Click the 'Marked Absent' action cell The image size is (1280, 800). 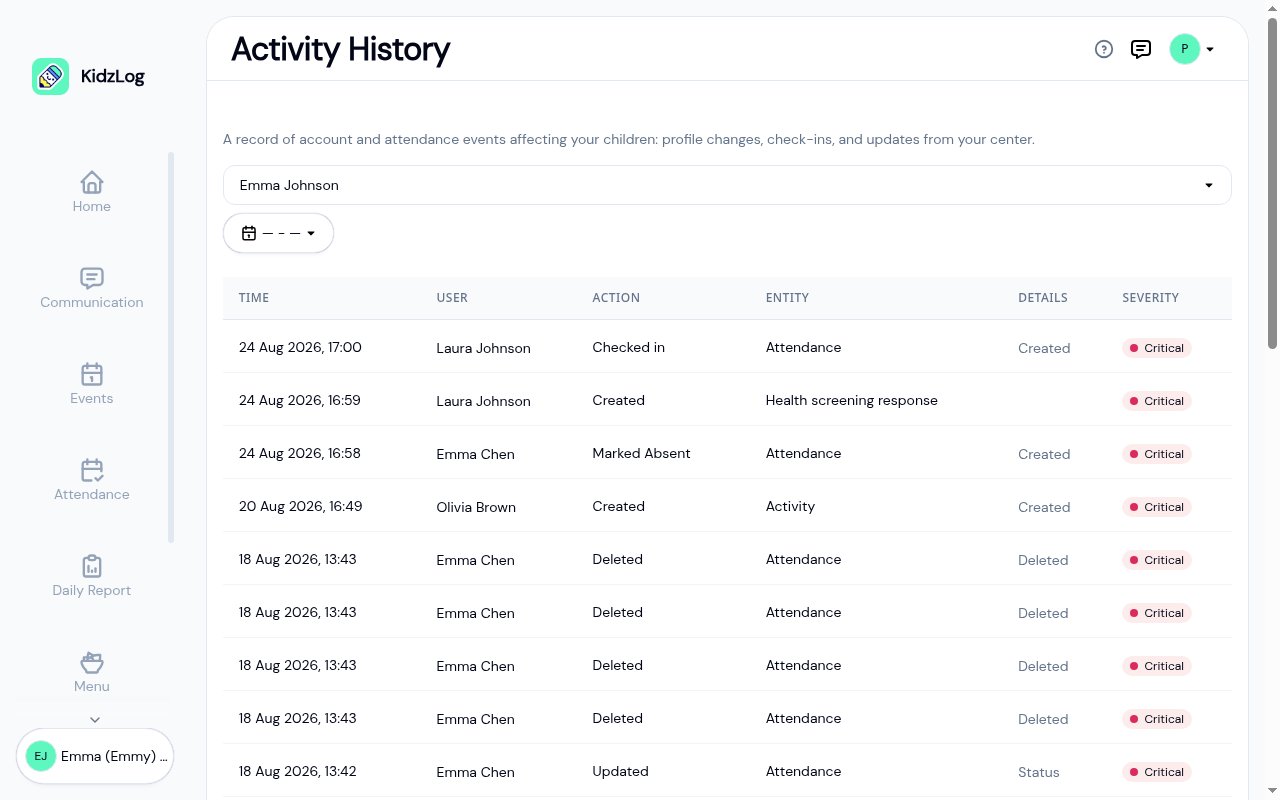click(x=641, y=454)
